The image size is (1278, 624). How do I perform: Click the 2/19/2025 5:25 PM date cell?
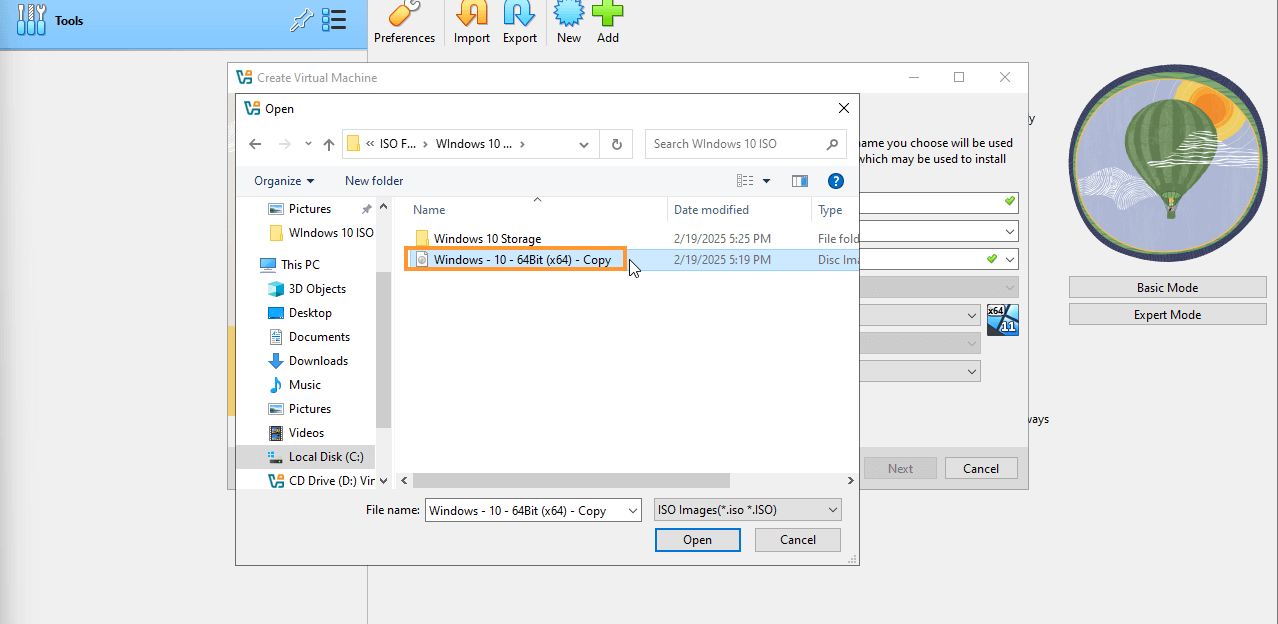tap(722, 239)
